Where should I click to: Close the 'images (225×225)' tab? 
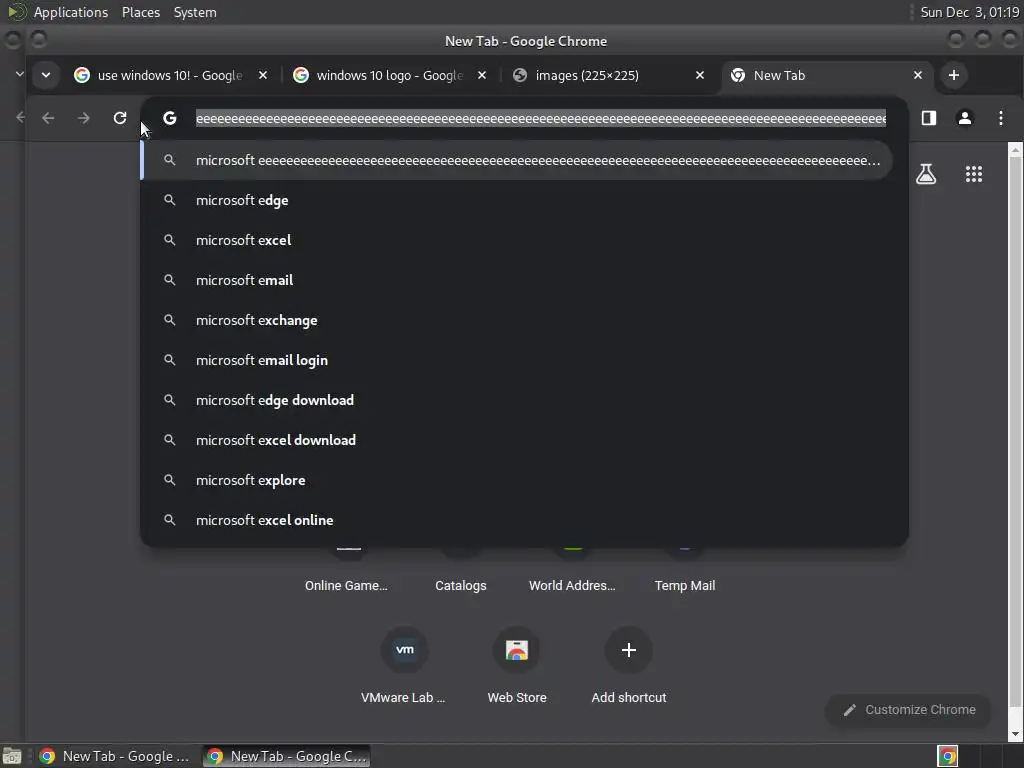click(x=700, y=75)
